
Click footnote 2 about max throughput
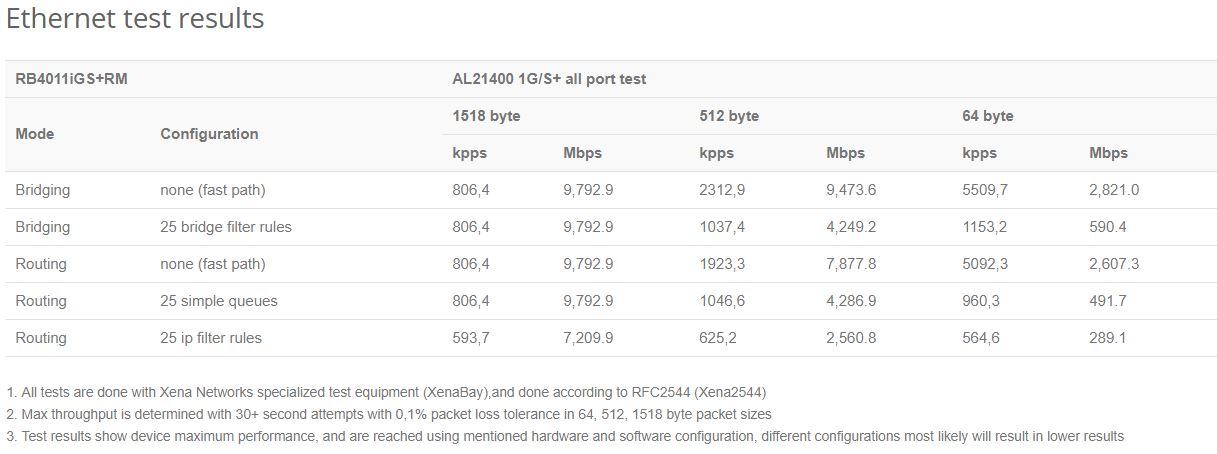click(389, 414)
